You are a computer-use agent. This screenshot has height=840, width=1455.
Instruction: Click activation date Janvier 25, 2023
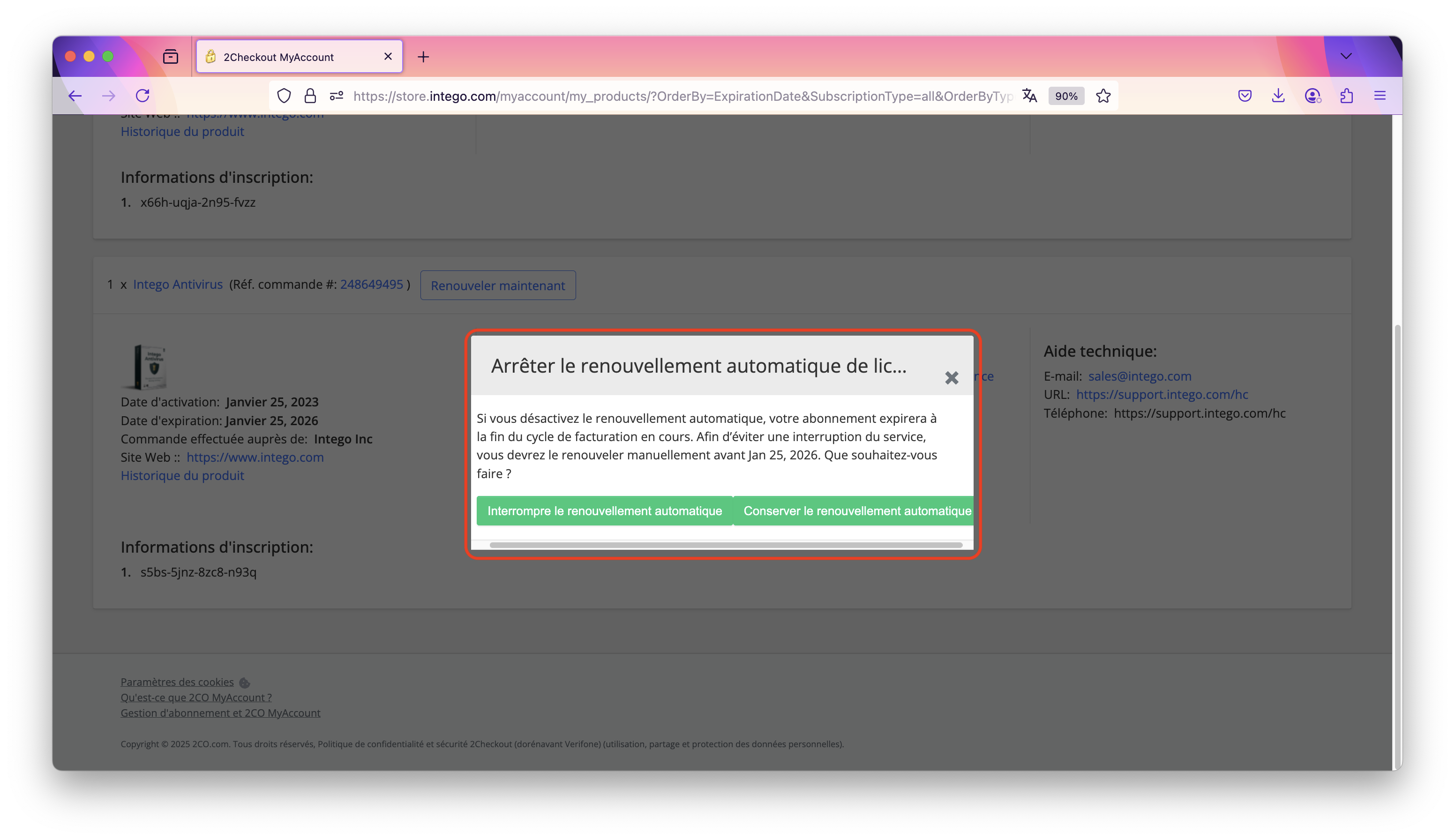tap(272, 402)
